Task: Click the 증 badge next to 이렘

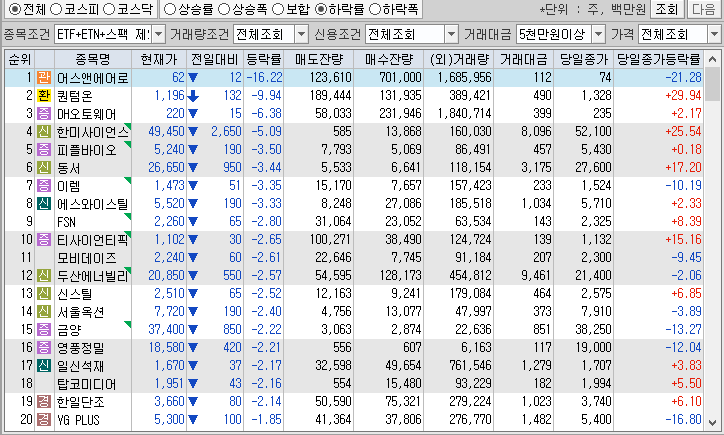Action: tap(44, 186)
